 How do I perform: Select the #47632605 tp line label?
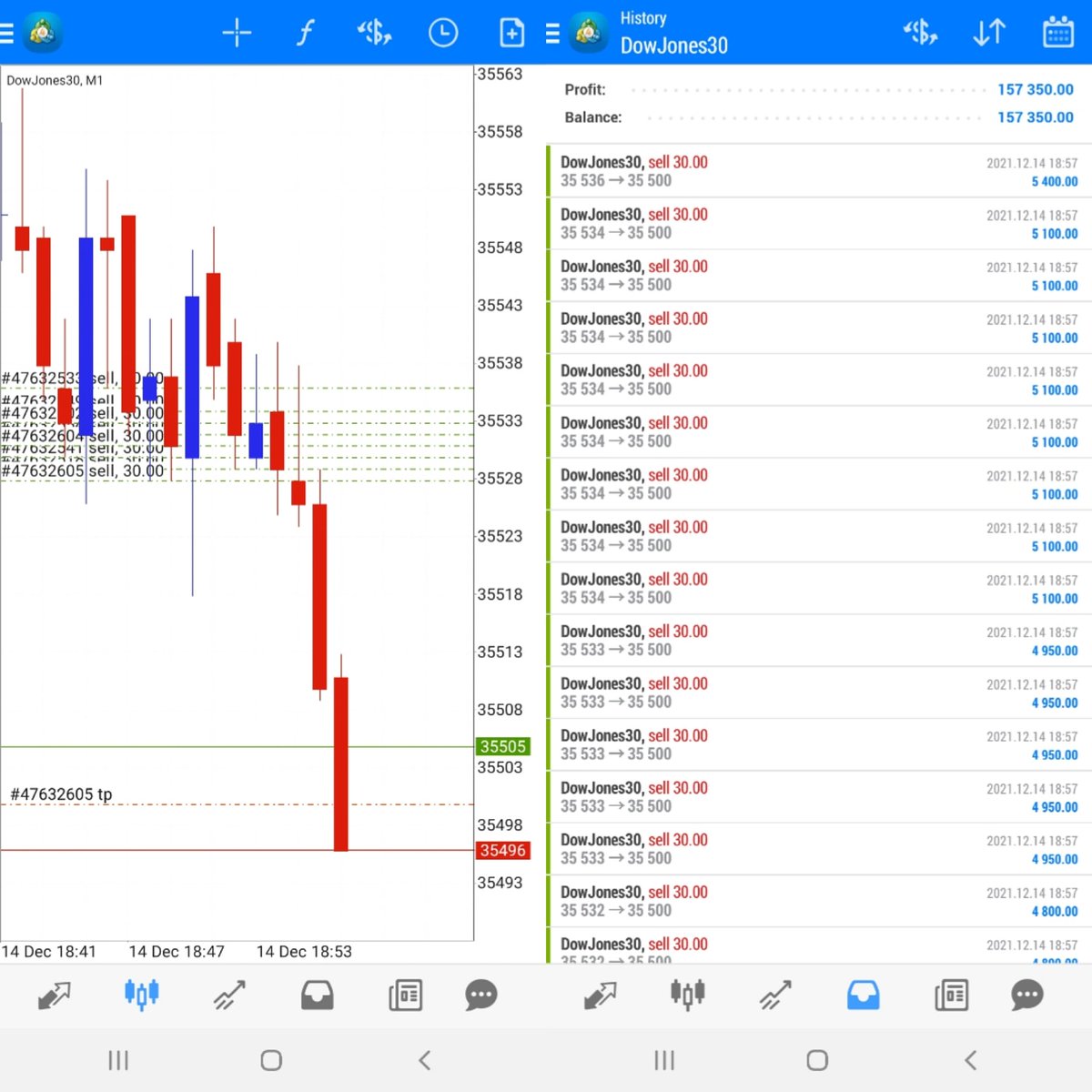click(61, 794)
